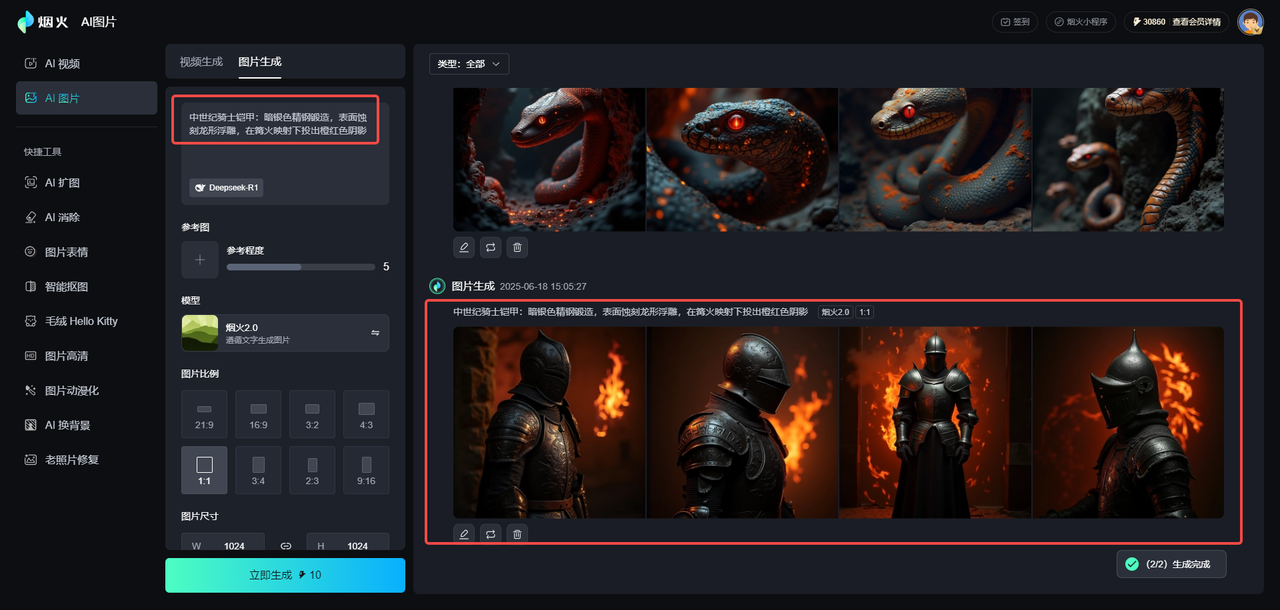Click the Deepseek-R1 button
Image resolution: width=1280 pixels, height=610 pixels.
tap(226, 188)
